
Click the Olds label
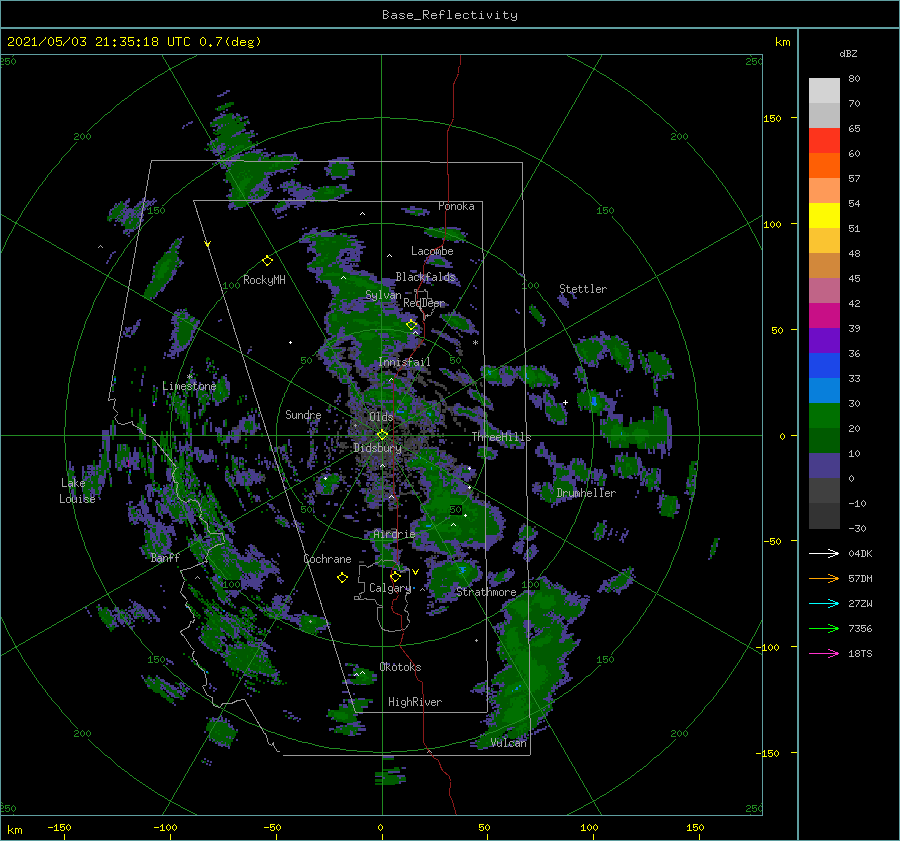[x=381, y=417]
